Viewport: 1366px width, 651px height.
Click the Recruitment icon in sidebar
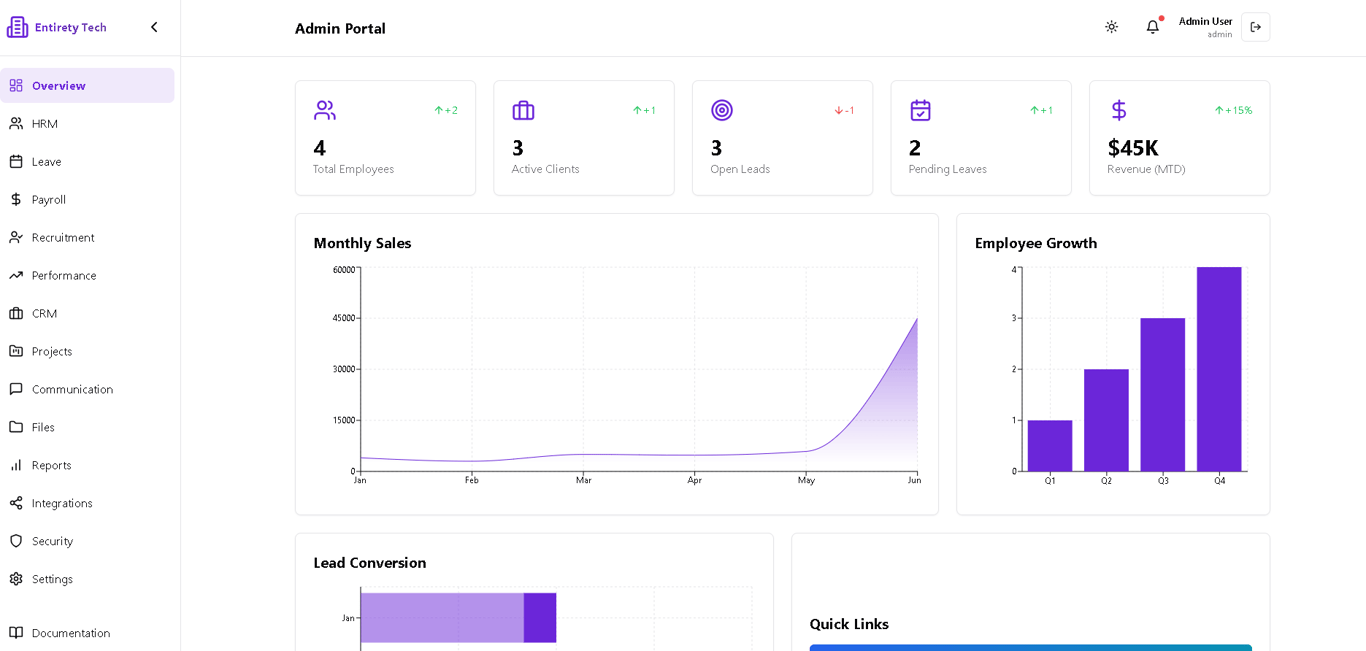coord(16,238)
